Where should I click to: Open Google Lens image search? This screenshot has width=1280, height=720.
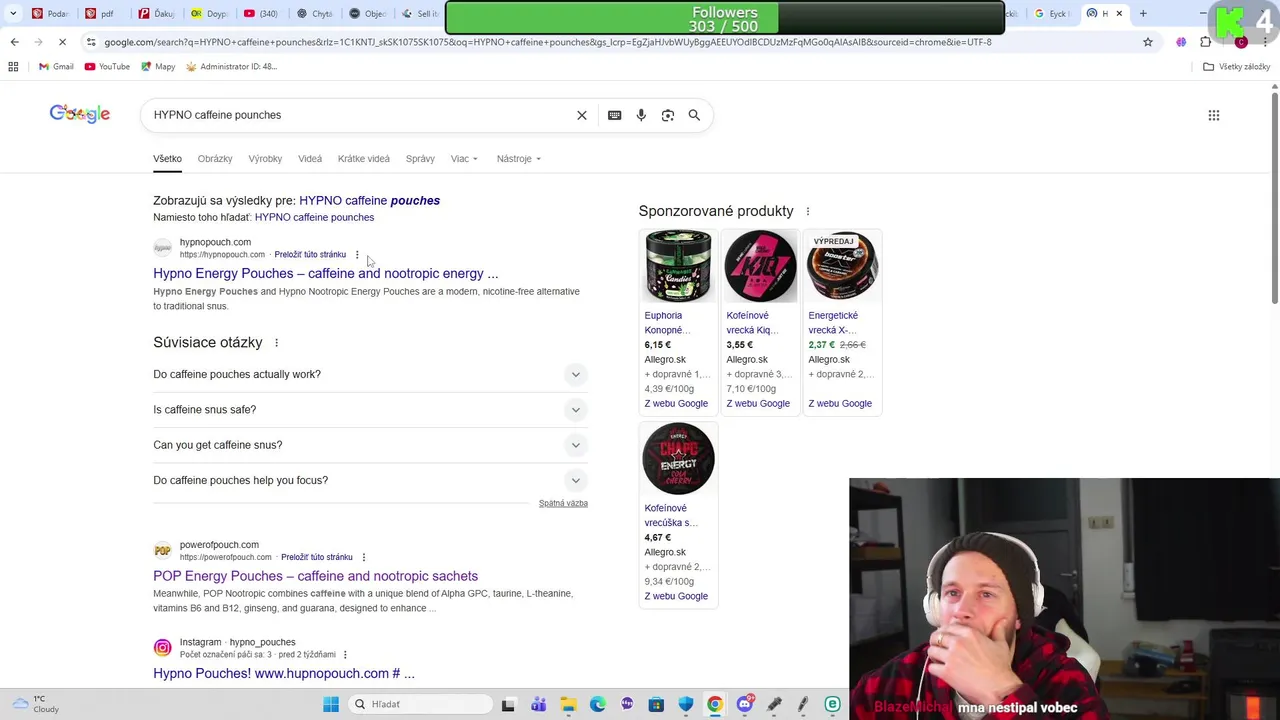tap(668, 115)
